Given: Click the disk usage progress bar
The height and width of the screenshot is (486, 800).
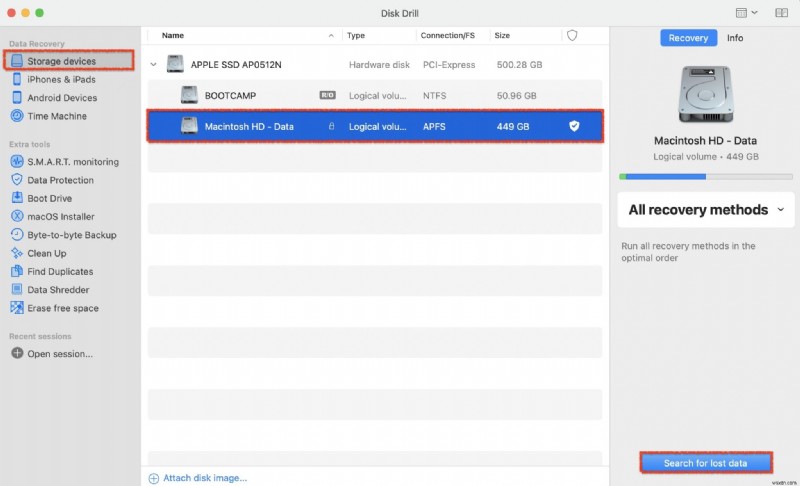Looking at the screenshot, I should pyautogui.click(x=706, y=176).
